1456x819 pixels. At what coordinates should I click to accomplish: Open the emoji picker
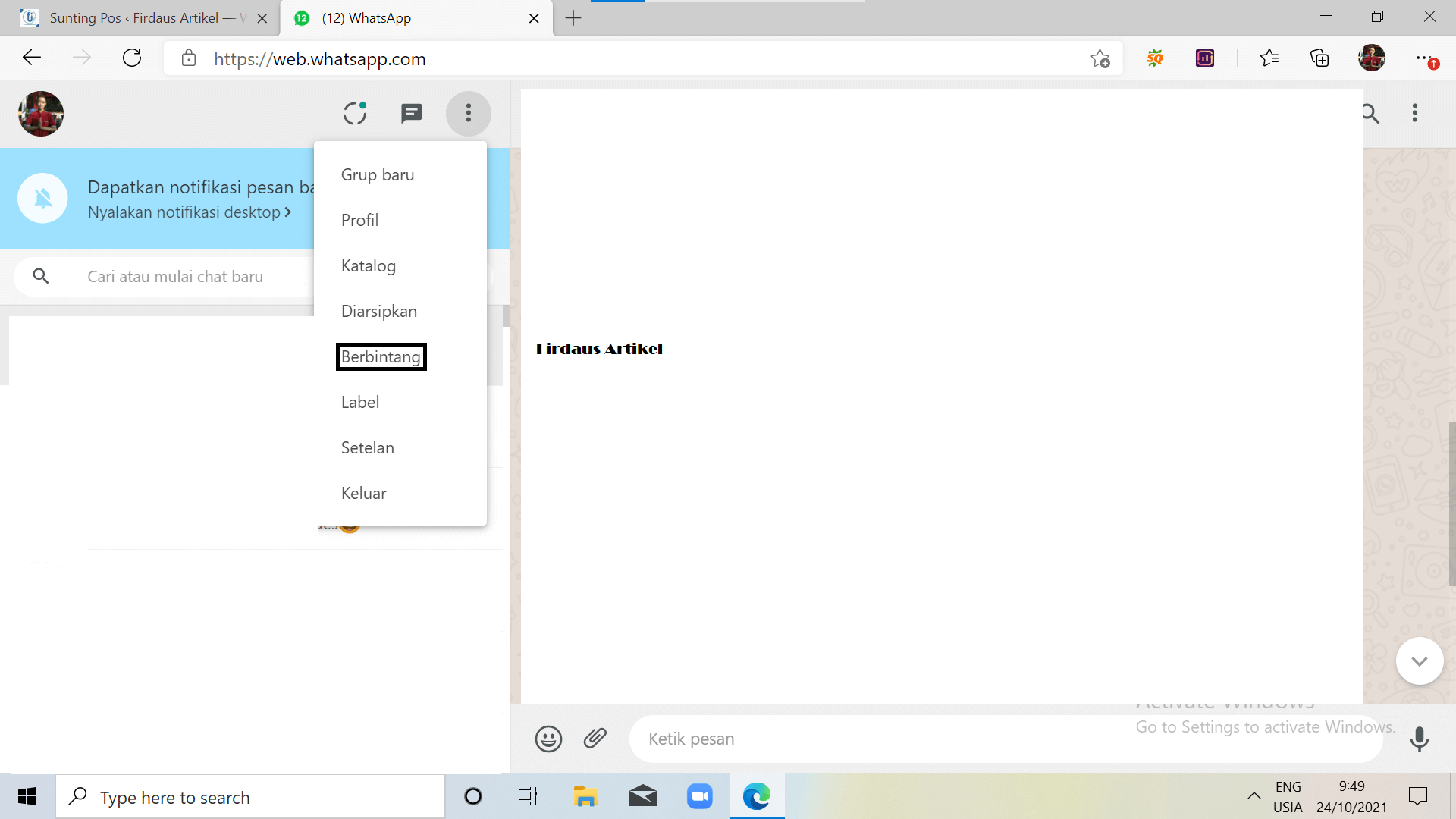point(548,739)
